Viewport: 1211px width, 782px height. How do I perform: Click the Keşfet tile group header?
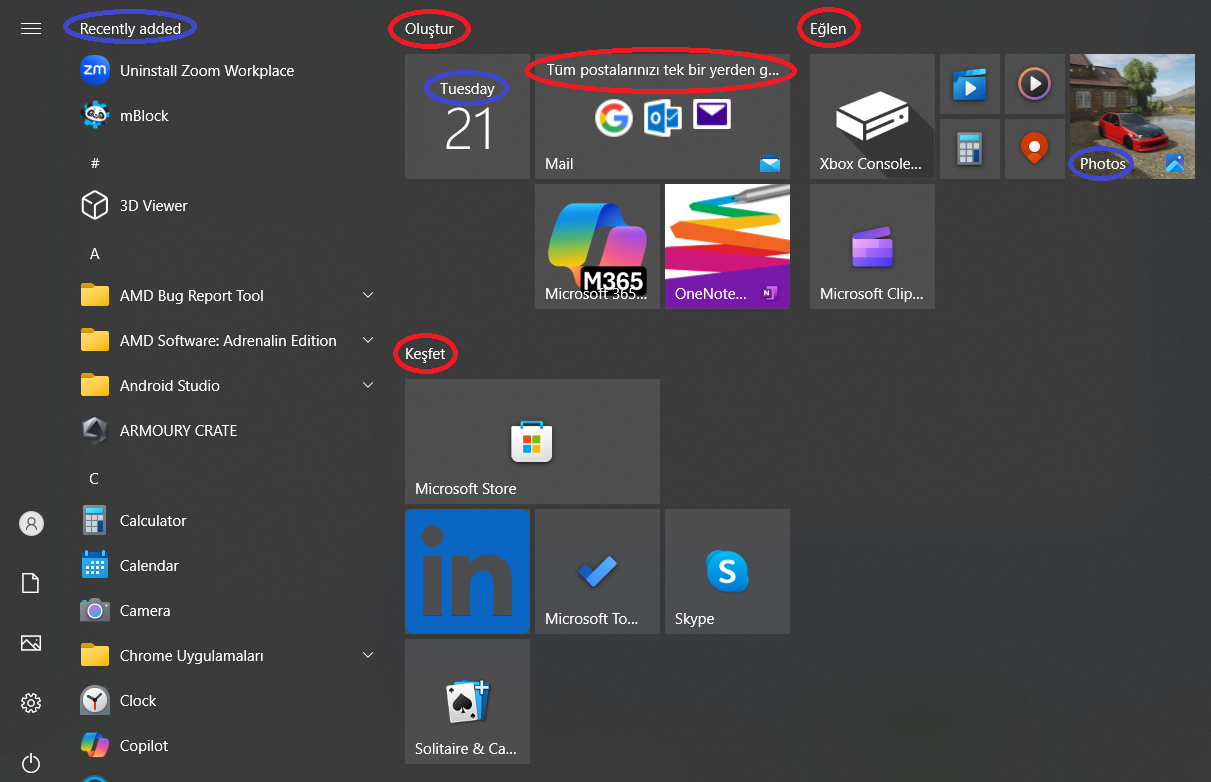point(425,353)
